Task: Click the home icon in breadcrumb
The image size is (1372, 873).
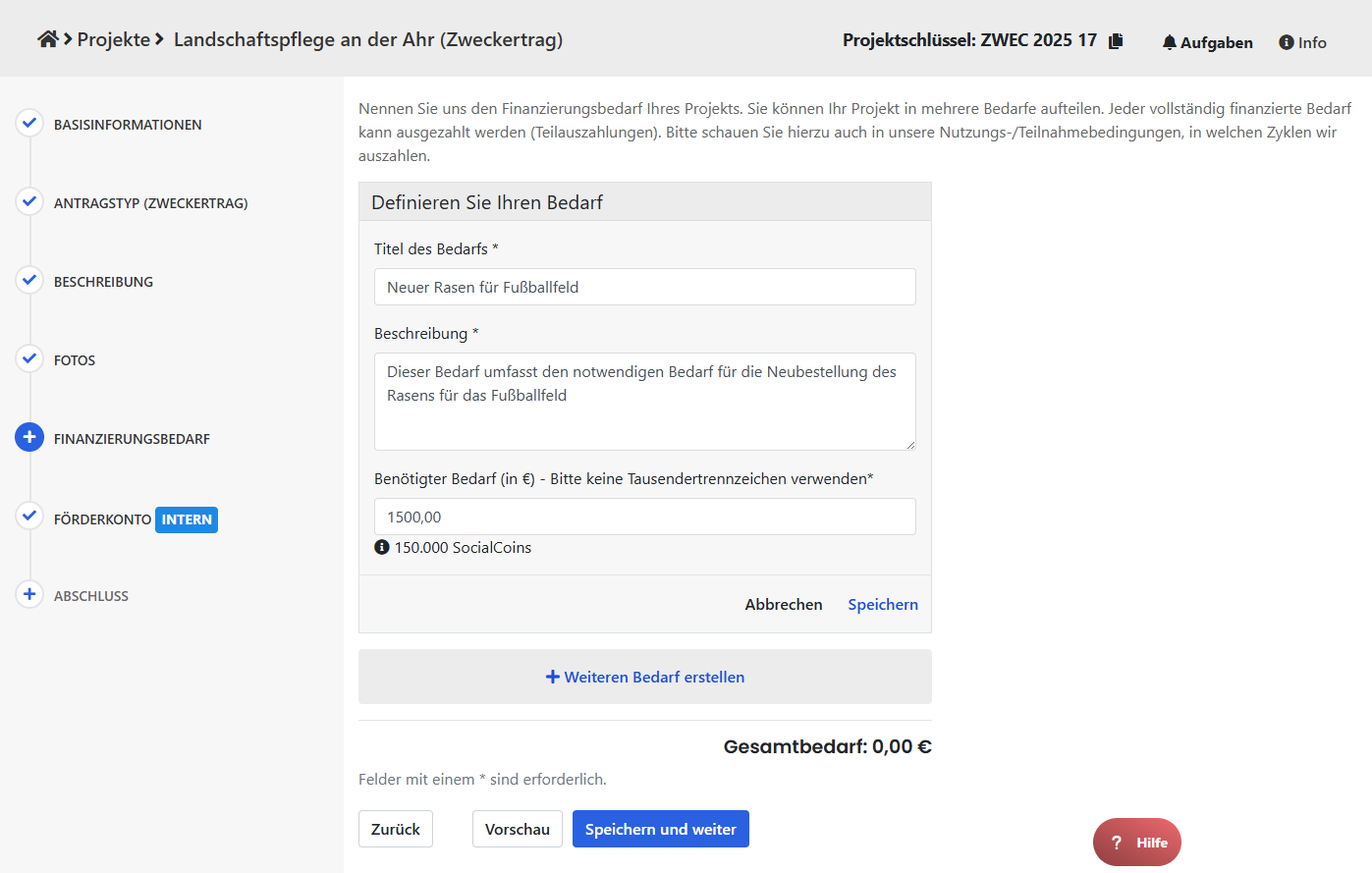Action: click(x=47, y=39)
